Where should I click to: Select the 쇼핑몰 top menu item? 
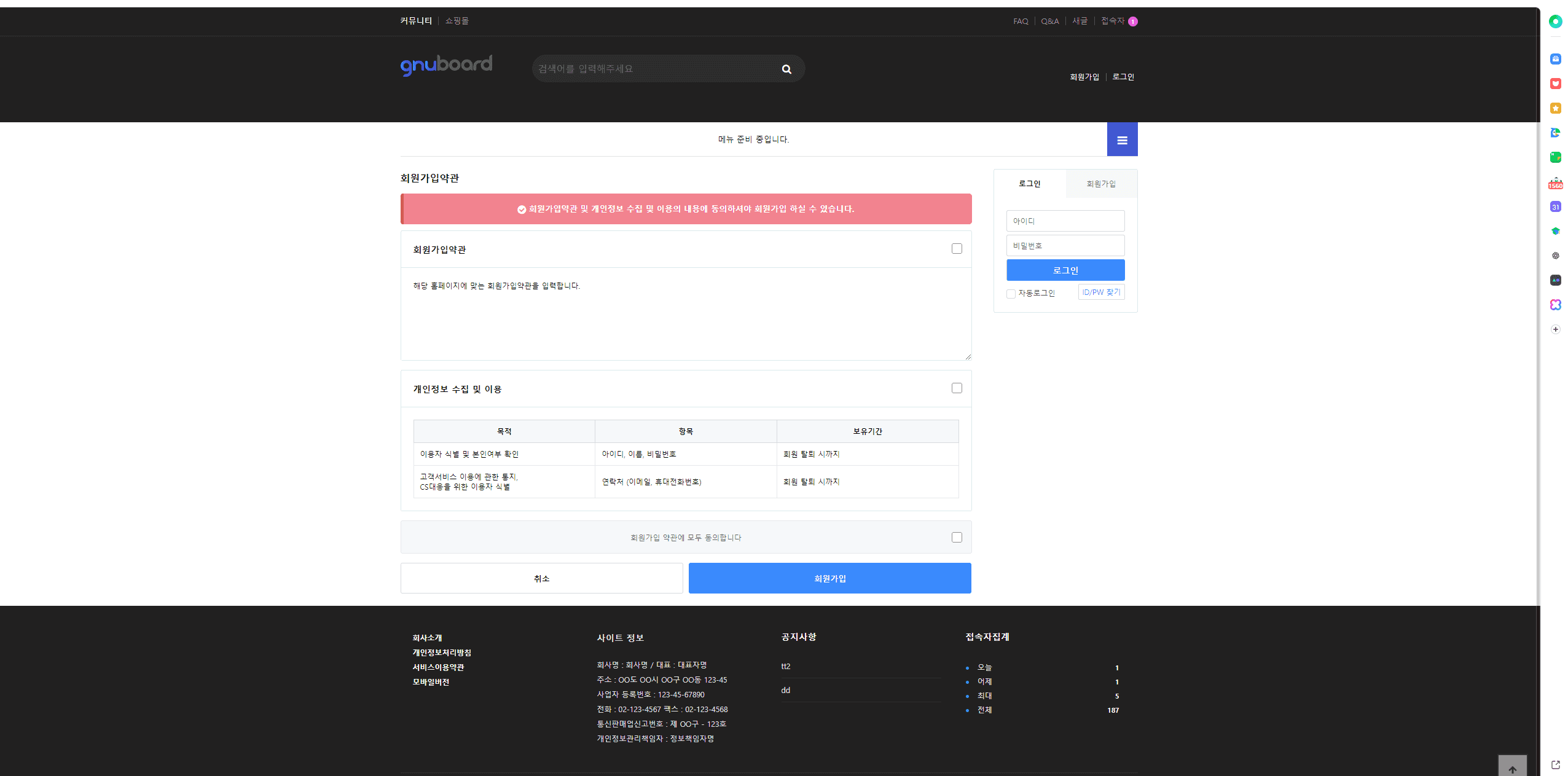pyautogui.click(x=457, y=21)
